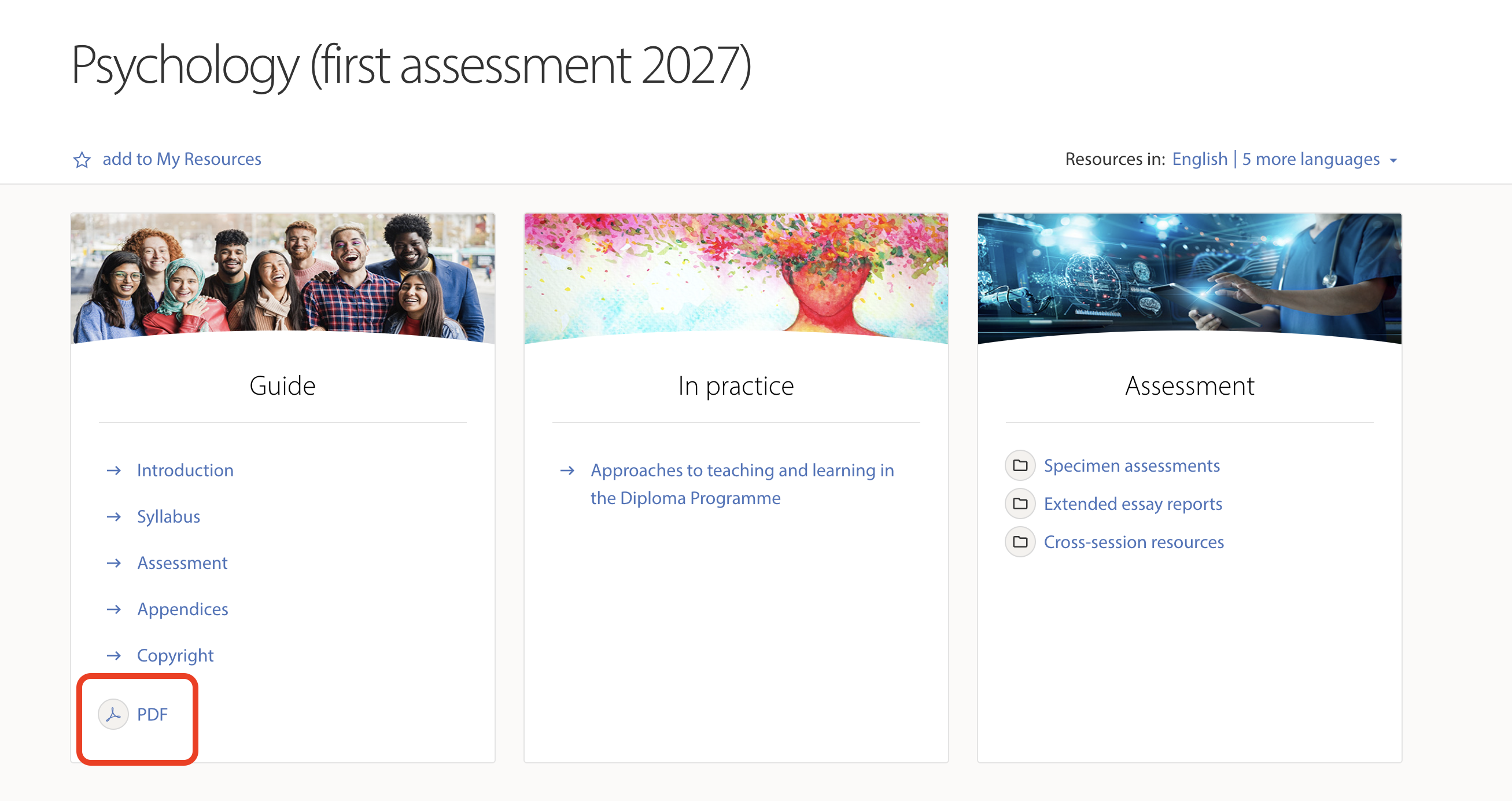
Task: Open the Appendices section
Action: (x=183, y=609)
